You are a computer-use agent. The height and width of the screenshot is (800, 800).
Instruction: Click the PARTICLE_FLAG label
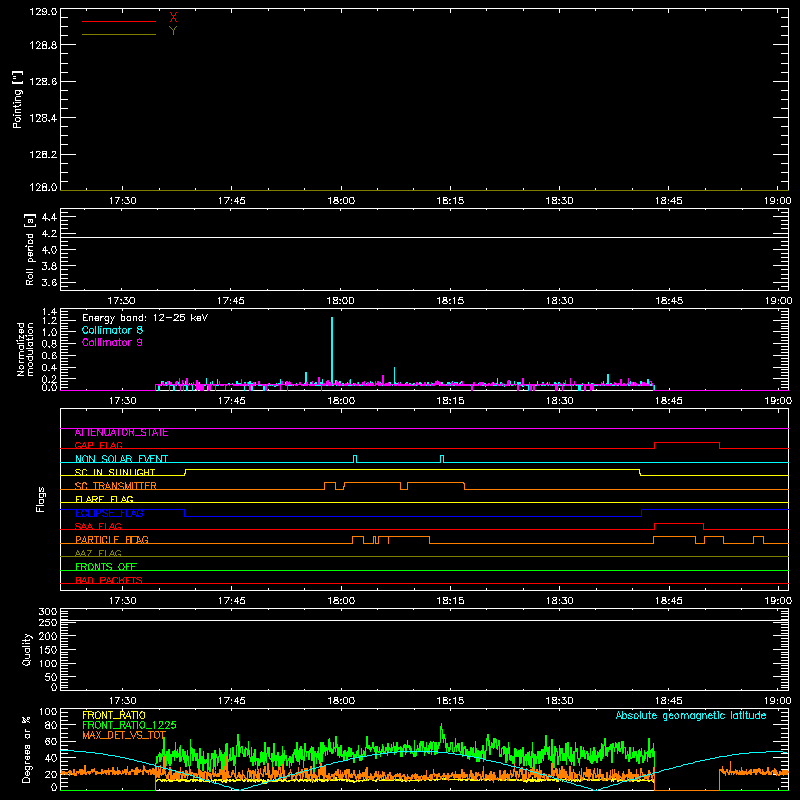112,540
